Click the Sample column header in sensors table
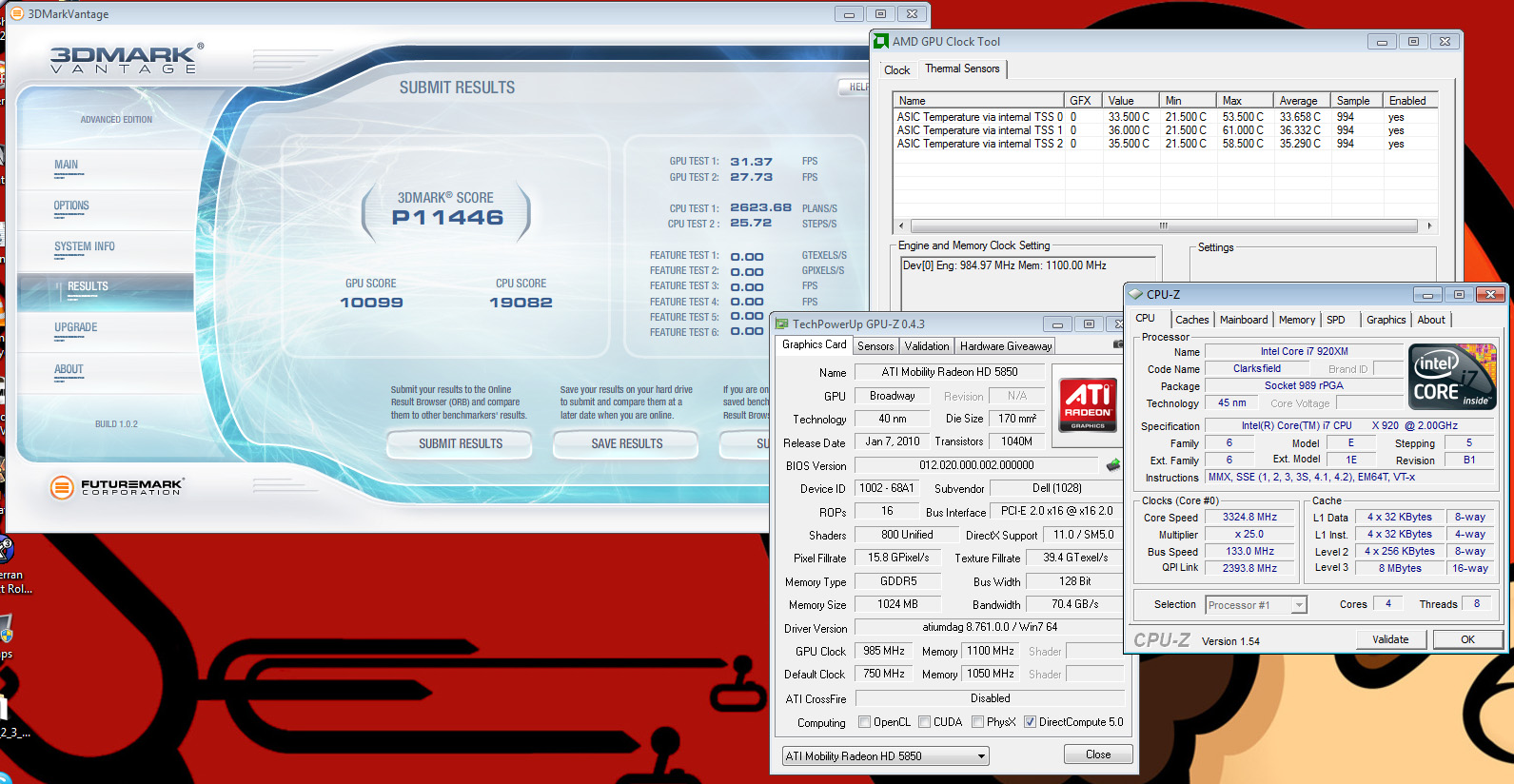 (1355, 101)
